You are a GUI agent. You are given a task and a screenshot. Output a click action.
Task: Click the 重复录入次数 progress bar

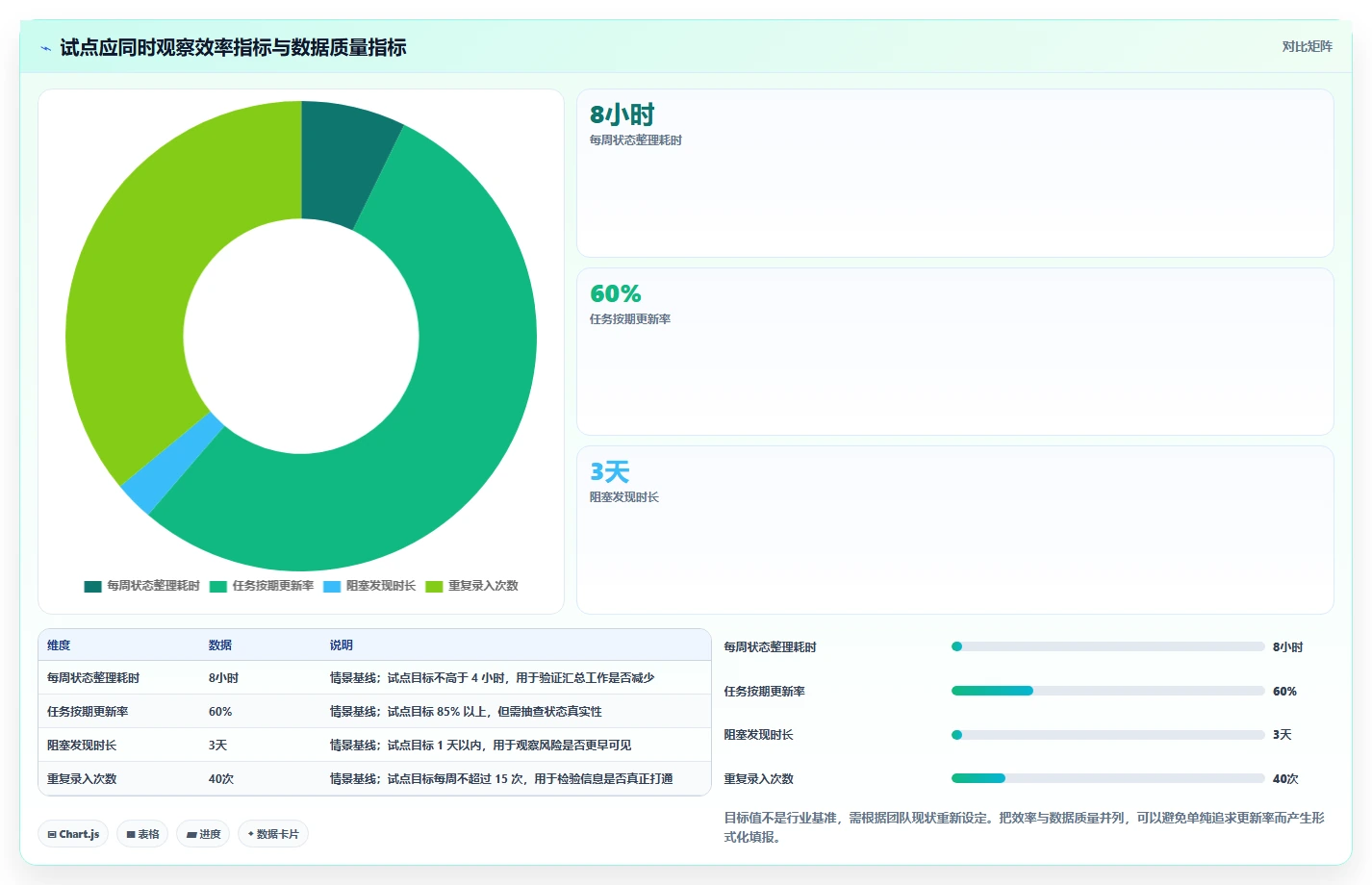point(1107,778)
